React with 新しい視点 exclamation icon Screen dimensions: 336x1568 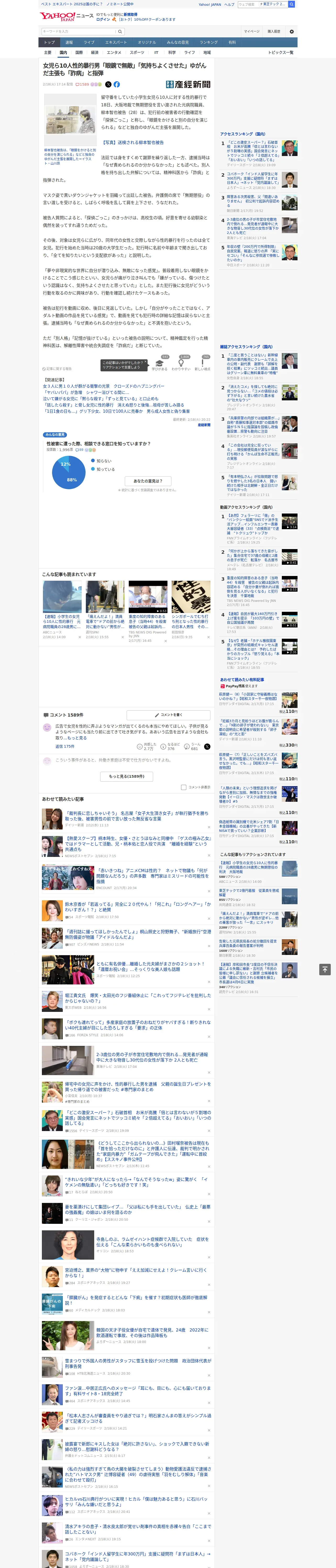[x=203, y=364]
